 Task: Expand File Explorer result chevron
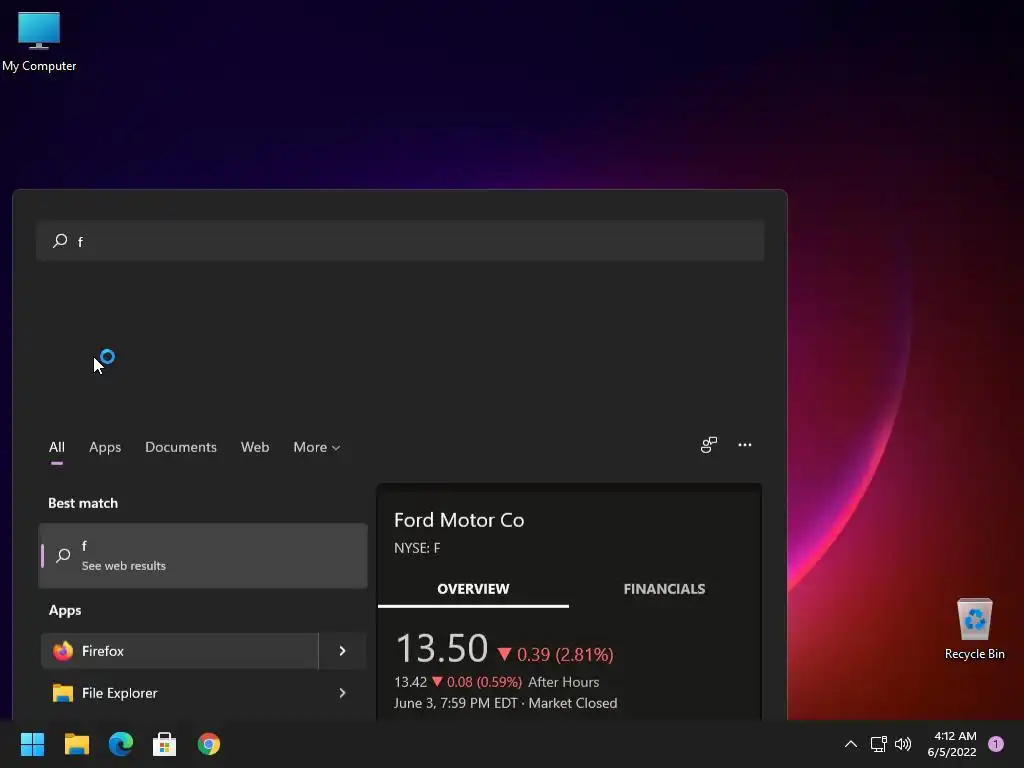click(x=342, y=693)
